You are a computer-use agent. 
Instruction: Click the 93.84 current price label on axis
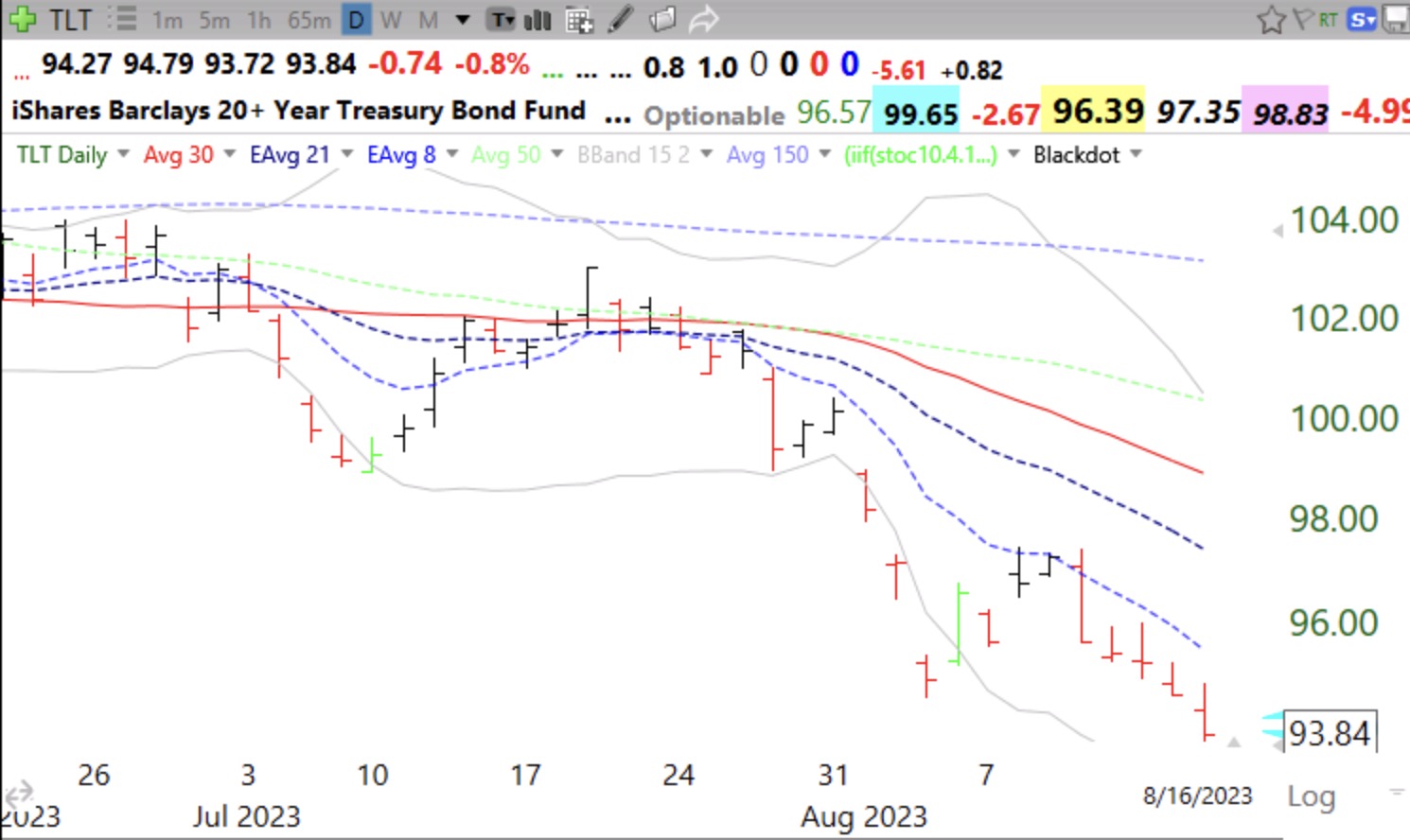[x=1330, y=733]
